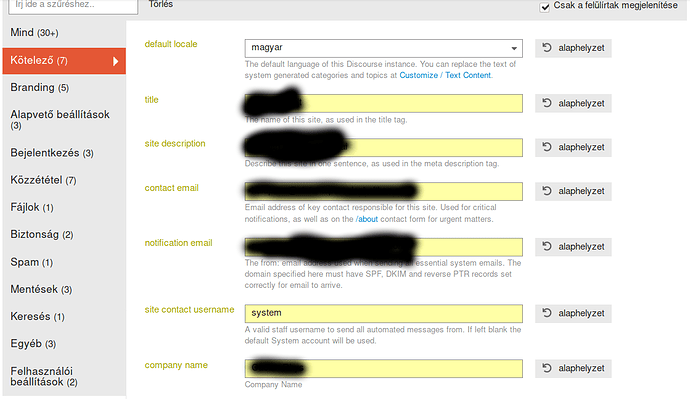Select the Kötelező (7) category
The image size is (690, 399).
point(64,61)
